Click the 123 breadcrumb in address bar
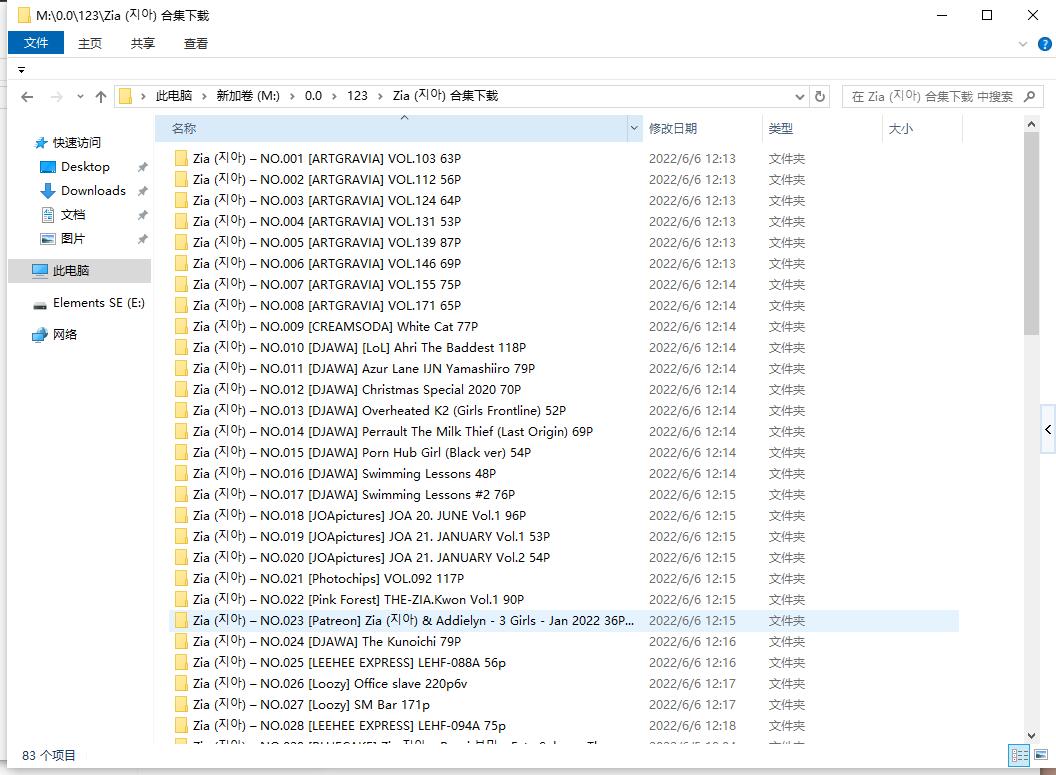Viewport: 1056px width, 775px height. pyautogui.click(x=357, y=97)
